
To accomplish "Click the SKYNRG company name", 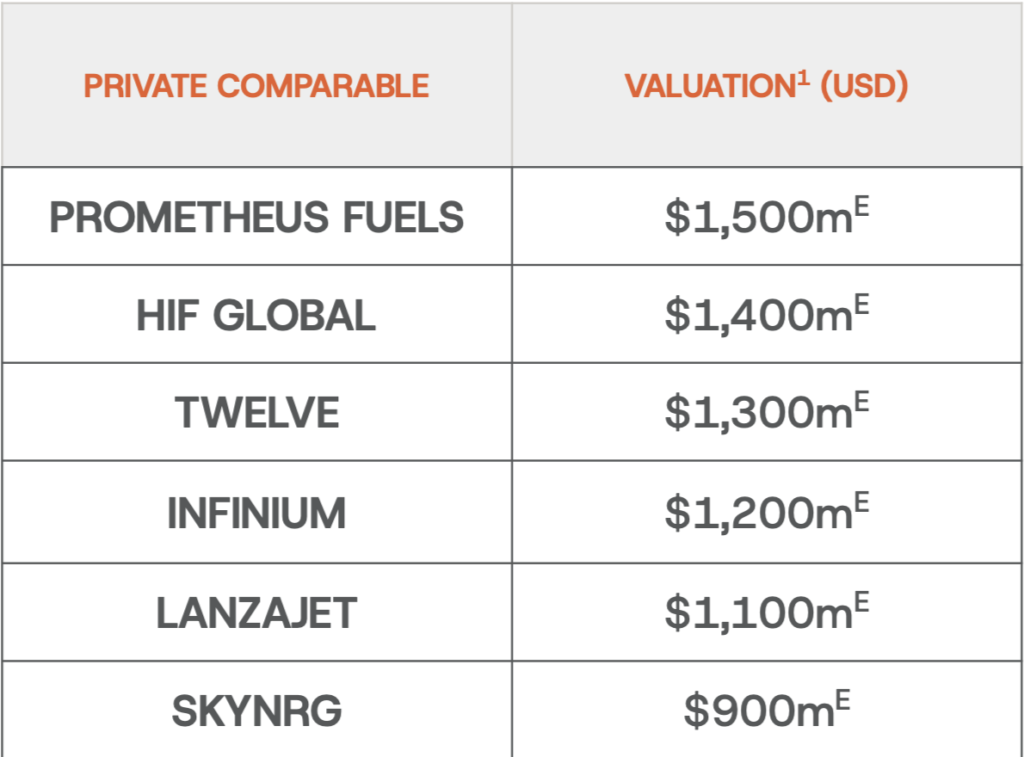I will [256, 711].
